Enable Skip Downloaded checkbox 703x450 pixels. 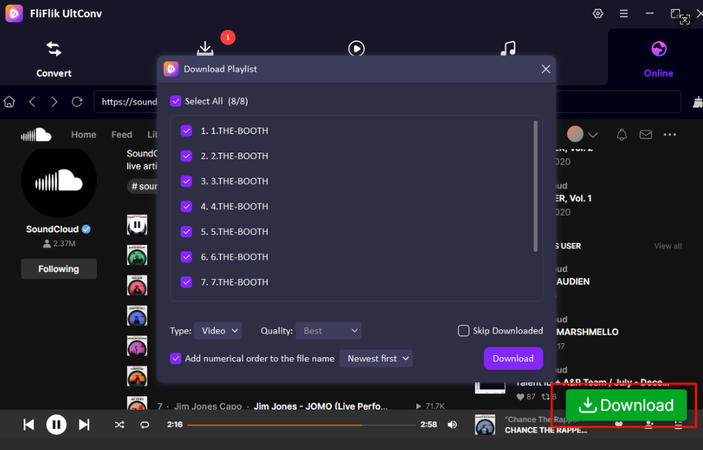(464, 331)
